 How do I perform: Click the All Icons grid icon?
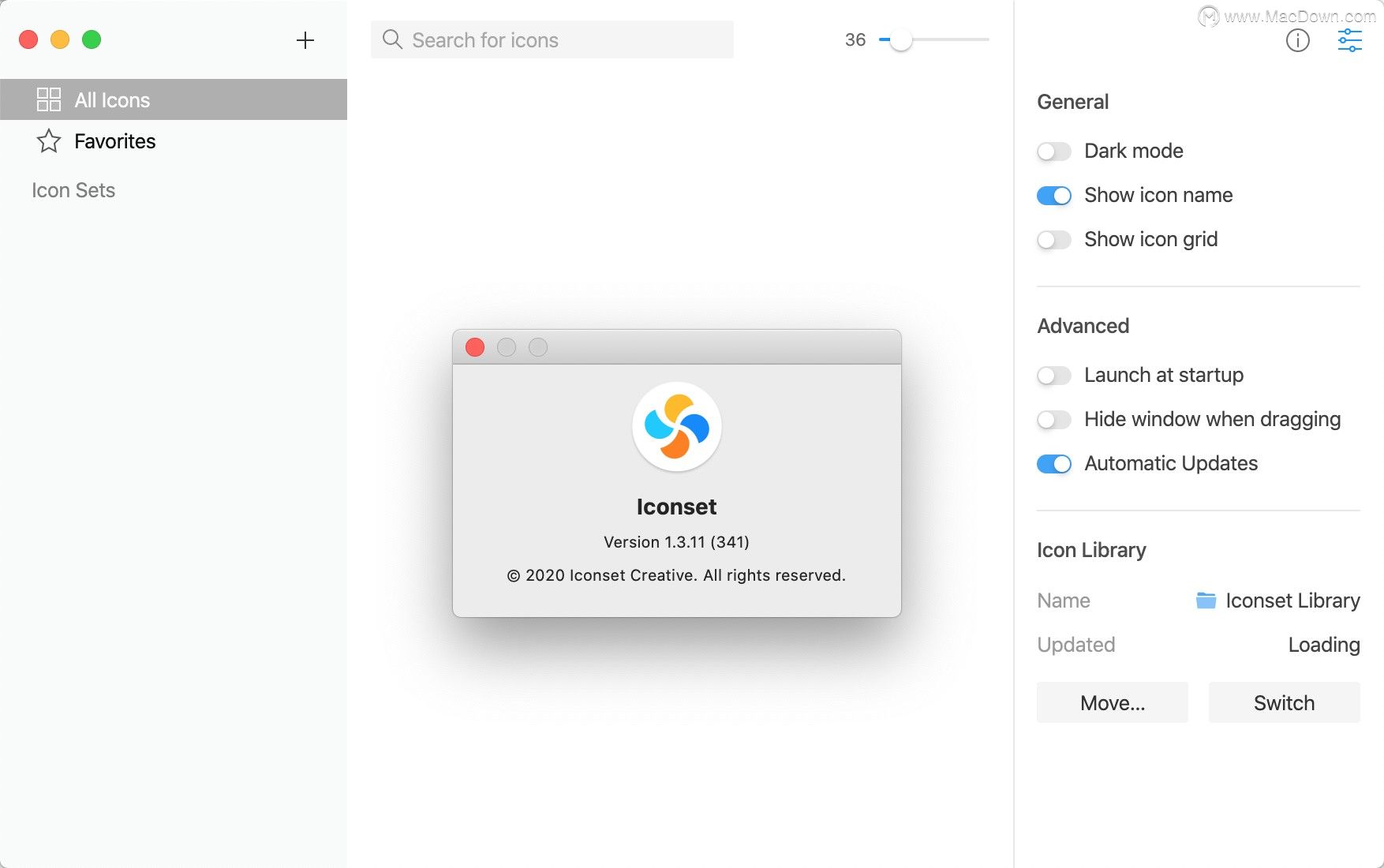49,99
